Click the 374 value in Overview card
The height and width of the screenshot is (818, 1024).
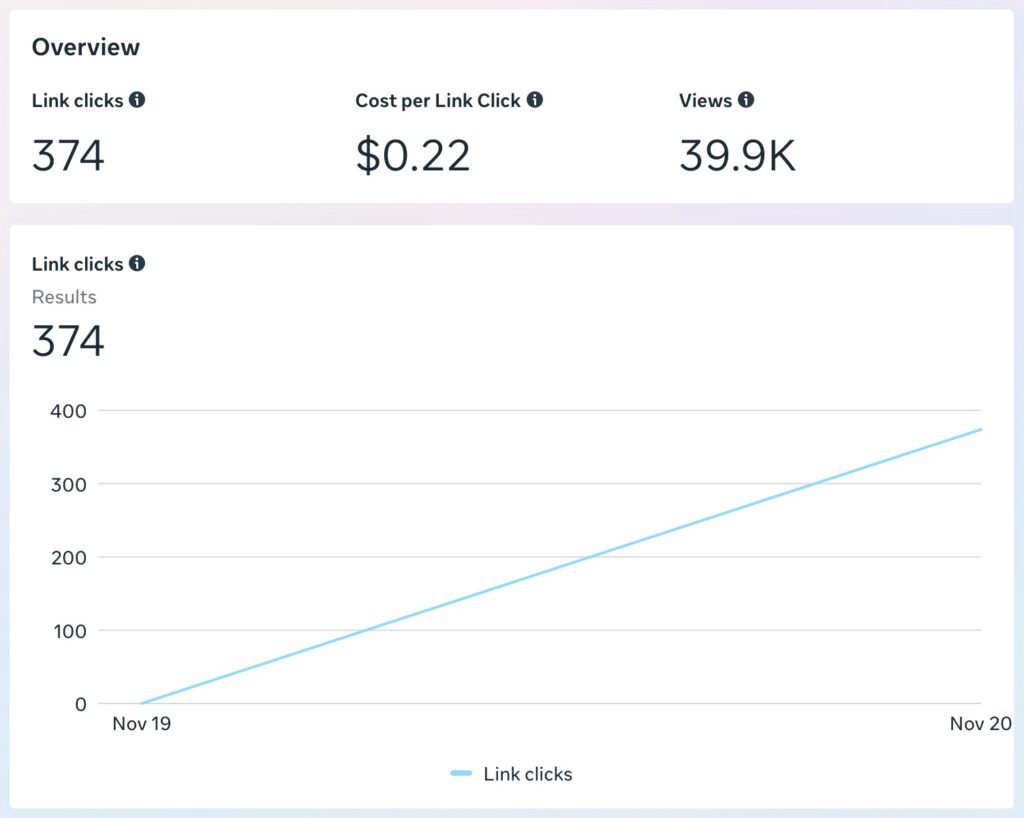coord(68,155)
